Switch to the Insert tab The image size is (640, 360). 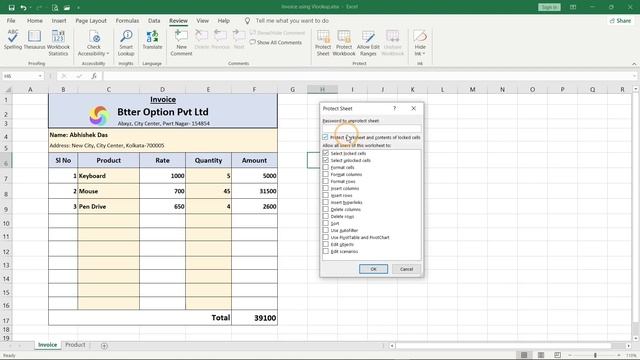pos(59,20)
